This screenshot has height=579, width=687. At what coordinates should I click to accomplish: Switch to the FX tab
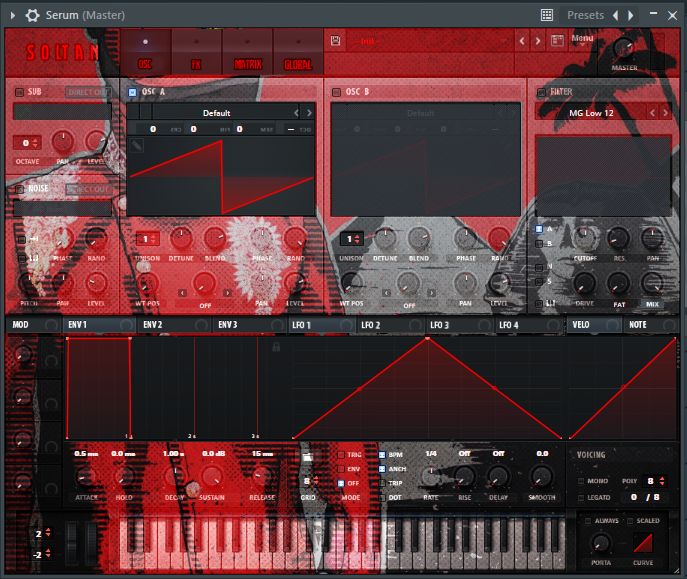196,53
